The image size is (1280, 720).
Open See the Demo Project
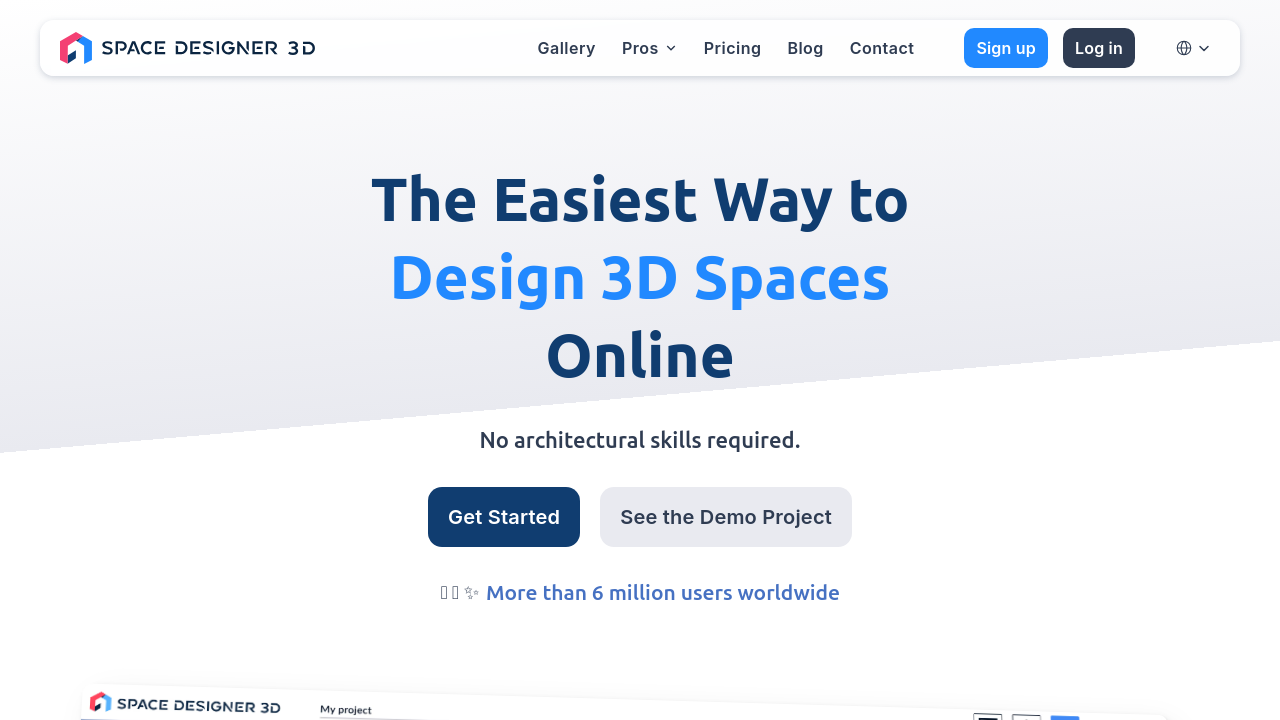click(726, 517)
